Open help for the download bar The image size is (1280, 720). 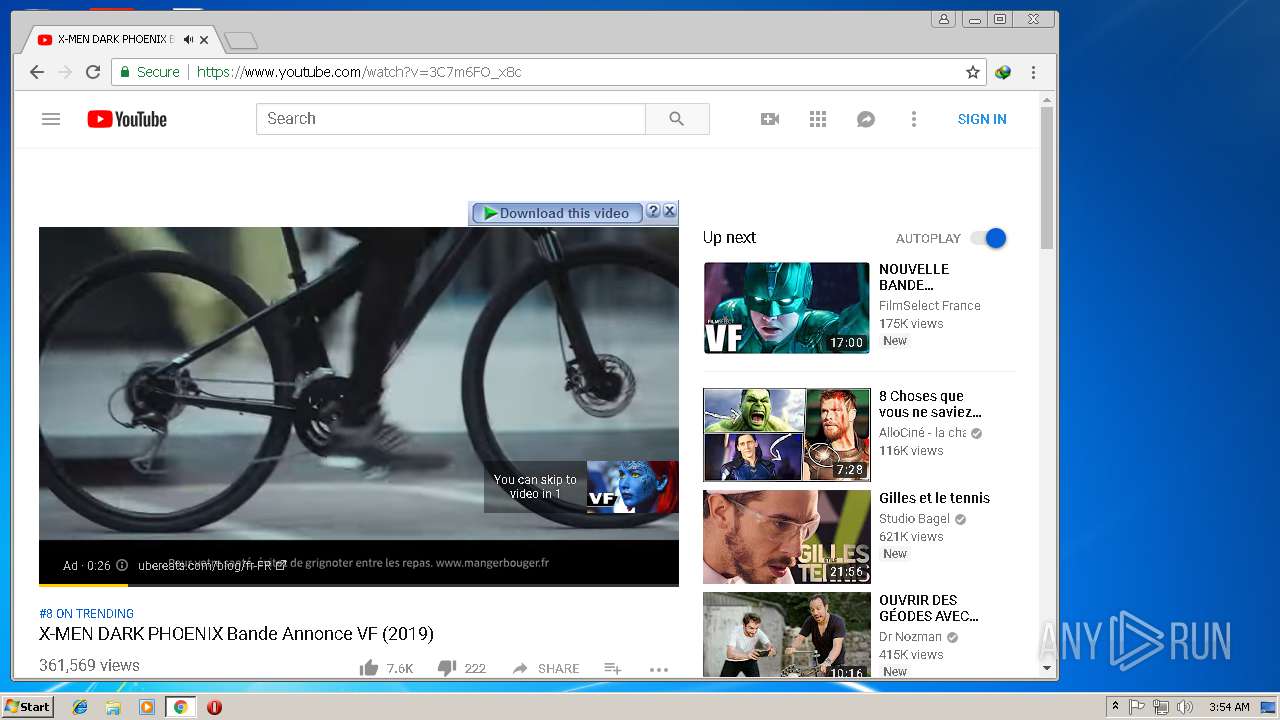(653, 211)
